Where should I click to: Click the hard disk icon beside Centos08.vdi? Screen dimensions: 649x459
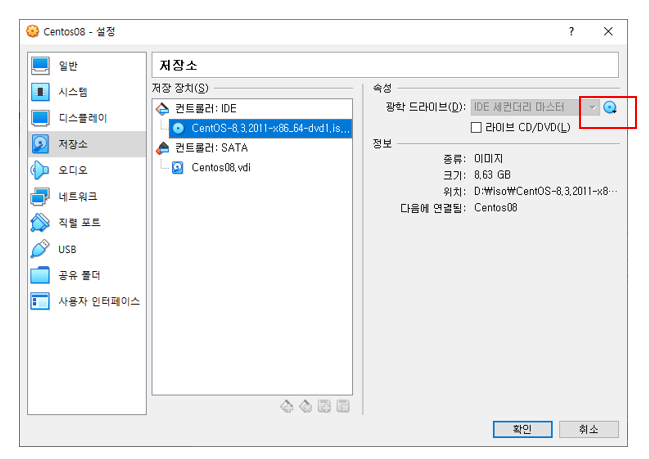178,168
